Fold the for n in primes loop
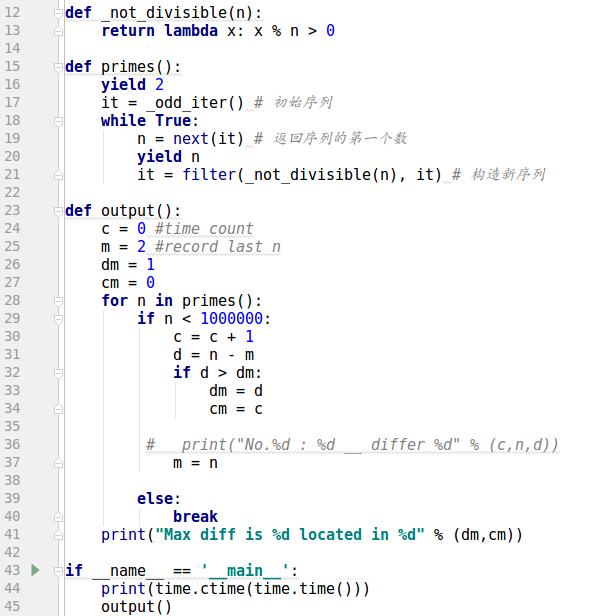Screen dimensions: 596x616 click(x=58, y=301)
